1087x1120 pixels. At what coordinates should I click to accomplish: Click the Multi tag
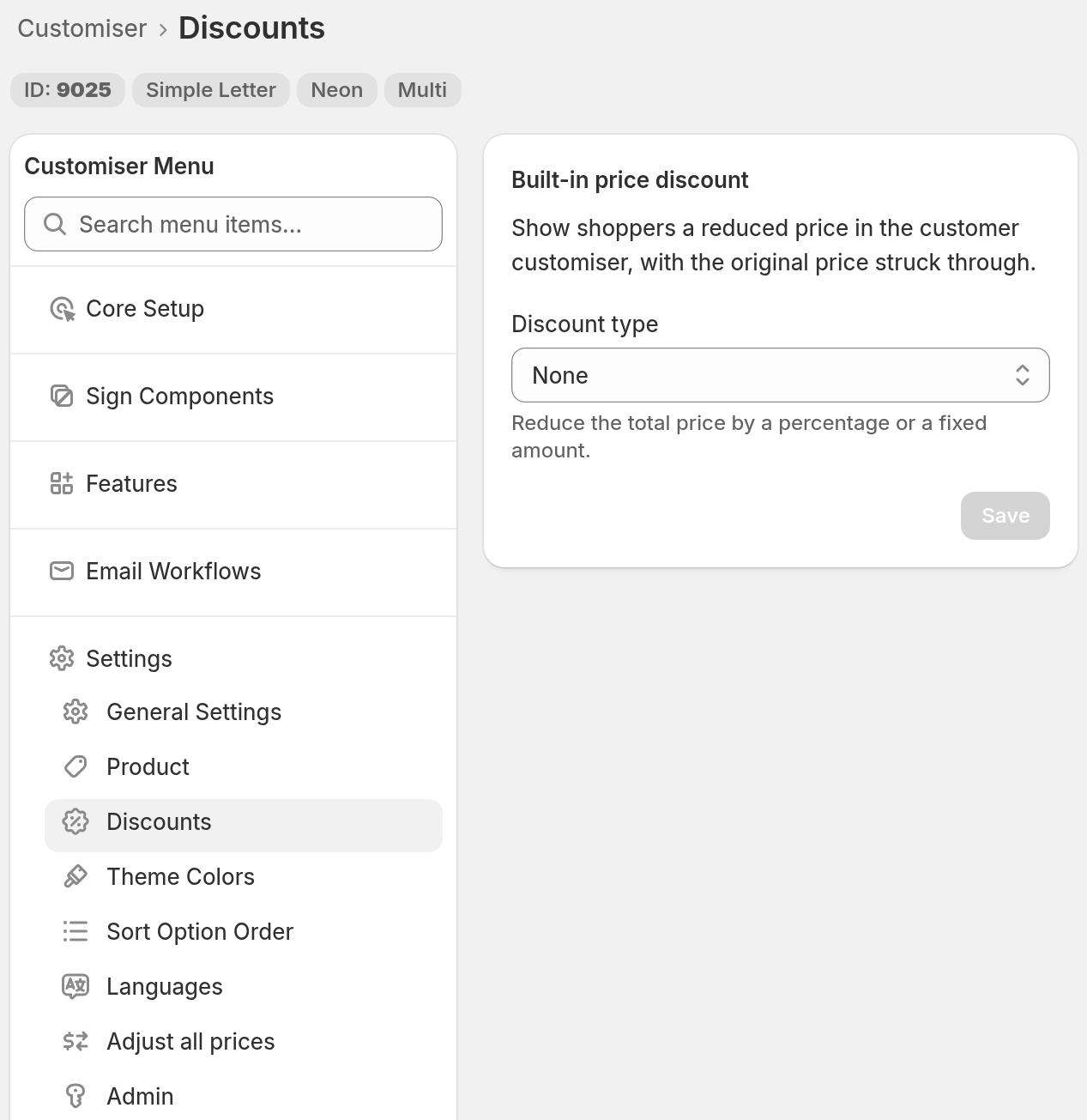[423, 90]
